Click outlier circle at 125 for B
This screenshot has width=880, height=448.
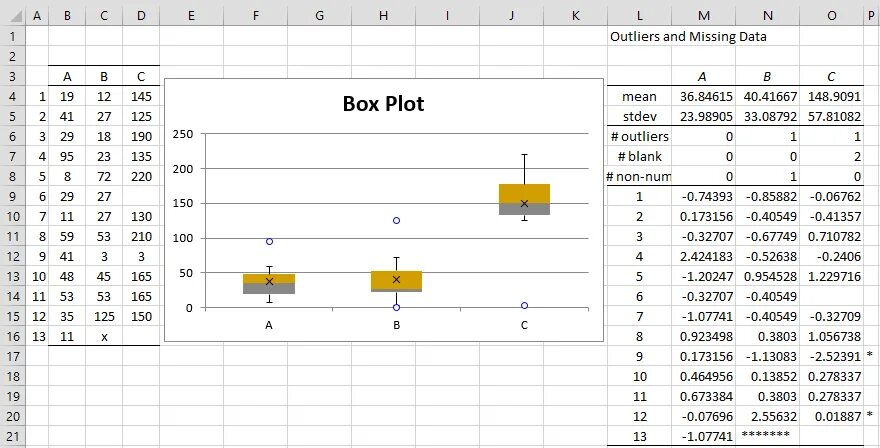coord(397,221)
